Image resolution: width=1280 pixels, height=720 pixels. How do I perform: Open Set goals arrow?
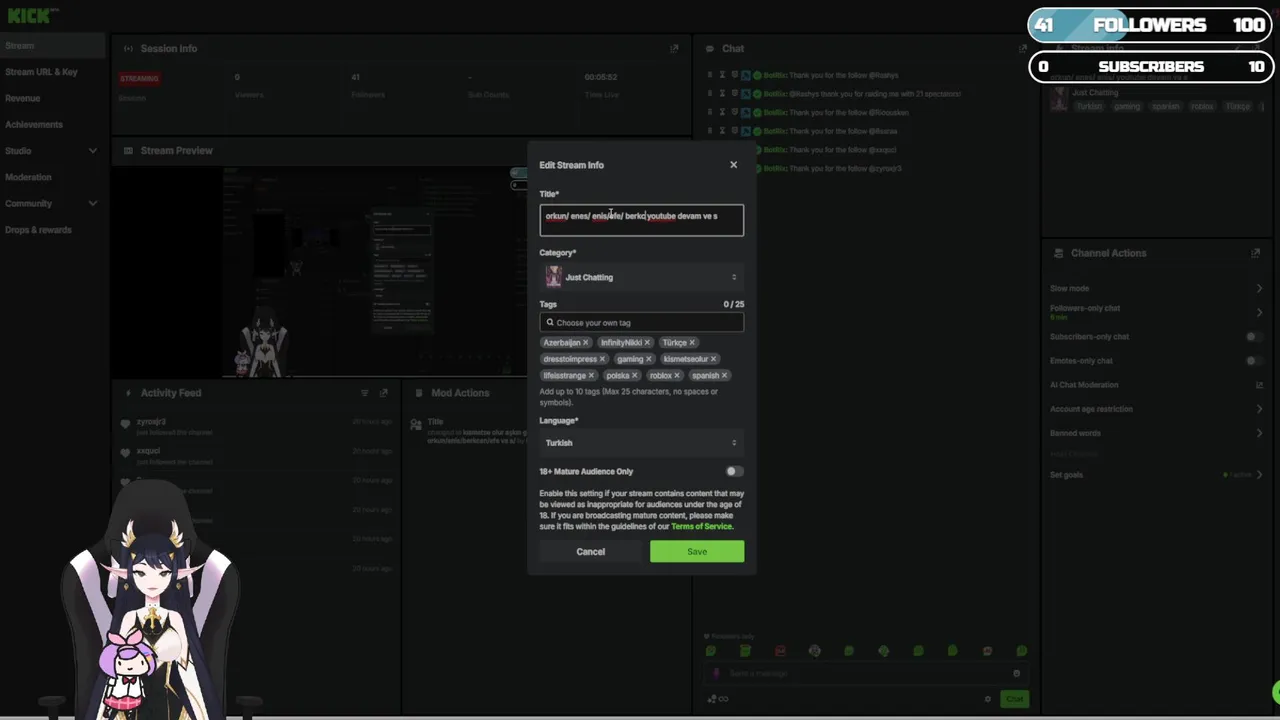1259,474
